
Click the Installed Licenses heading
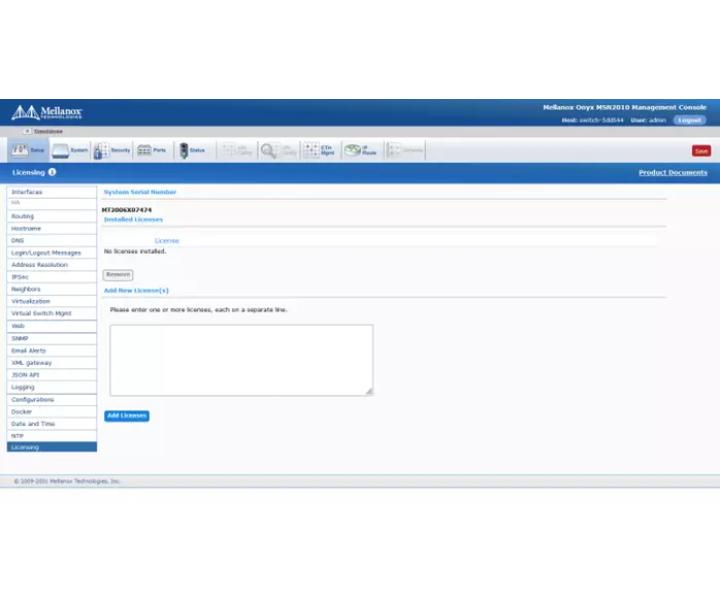133,219
